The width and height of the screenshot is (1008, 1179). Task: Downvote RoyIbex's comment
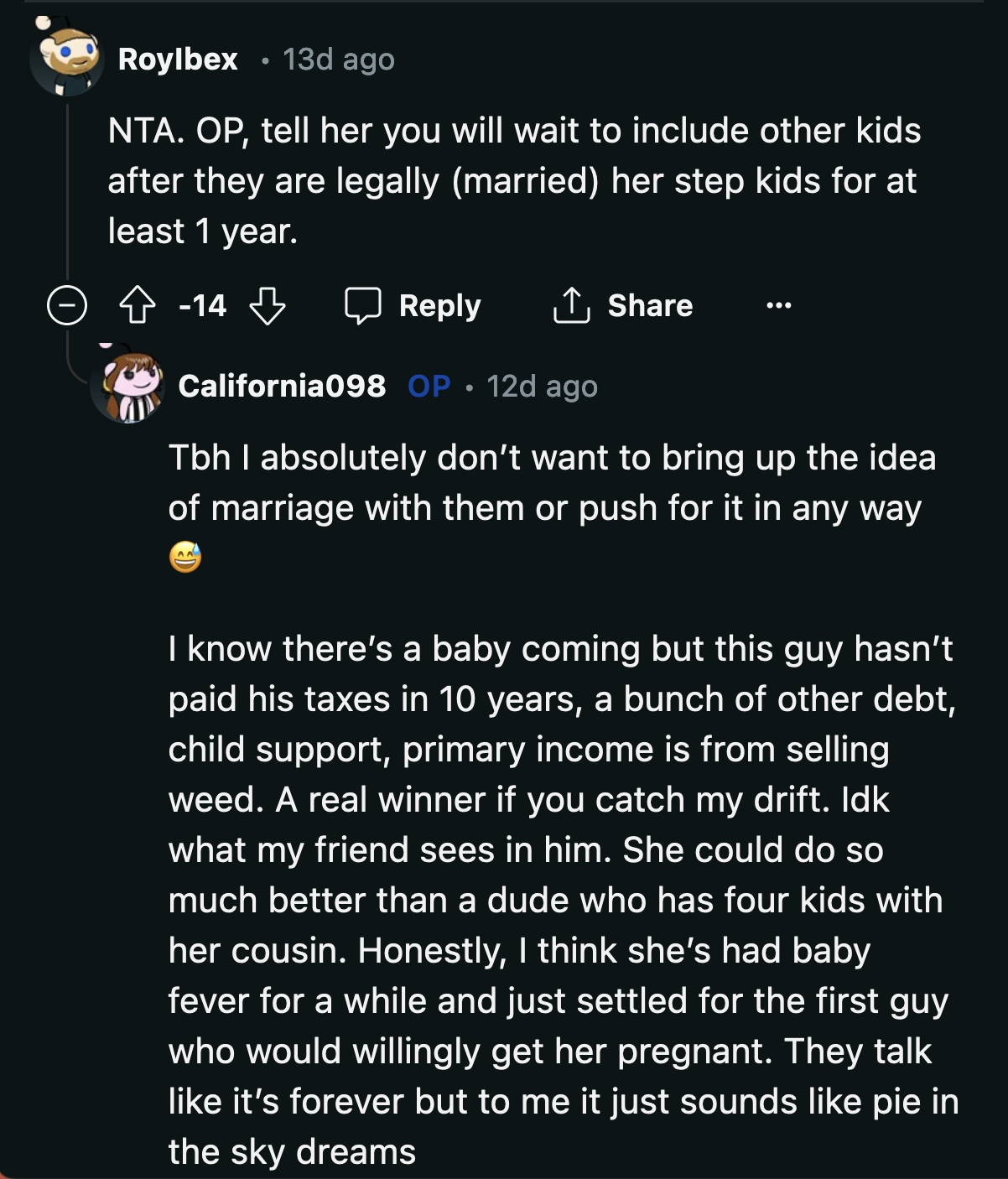click(268, 305)
